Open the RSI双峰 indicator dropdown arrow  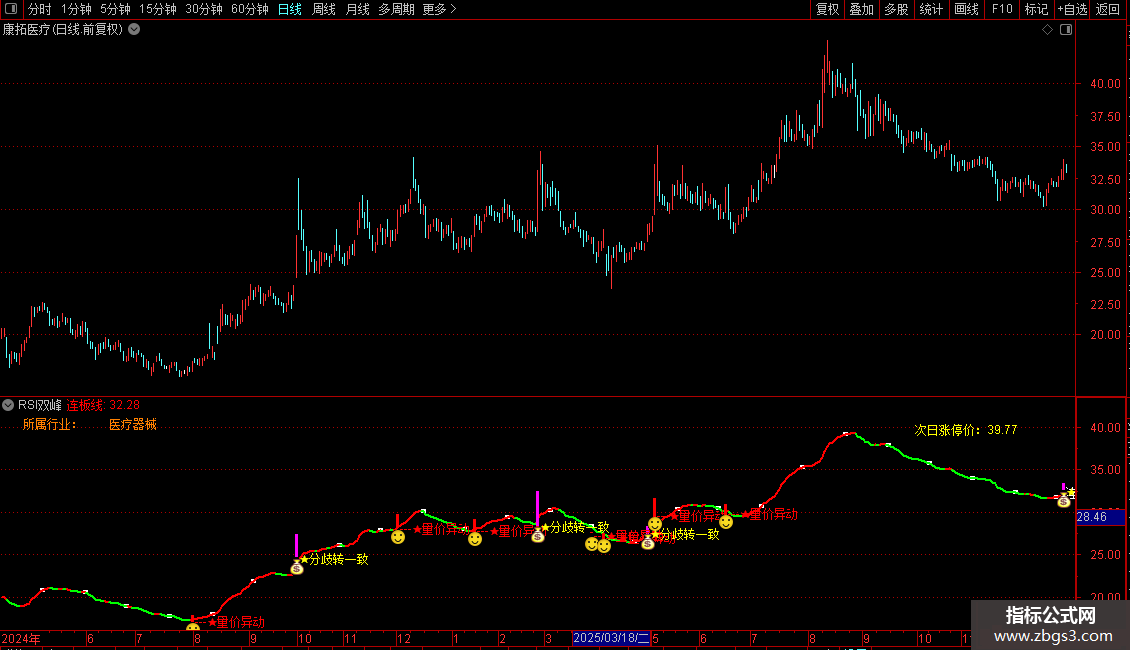tap(8, 405)
